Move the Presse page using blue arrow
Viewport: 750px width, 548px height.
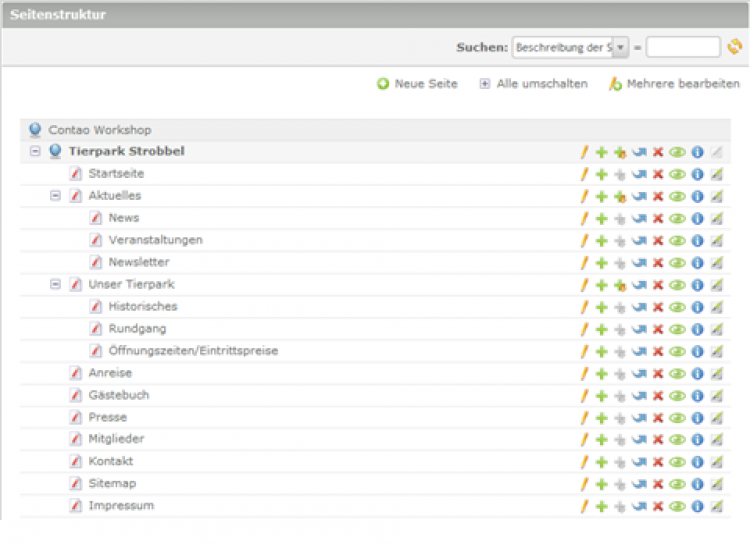point(639,417)
